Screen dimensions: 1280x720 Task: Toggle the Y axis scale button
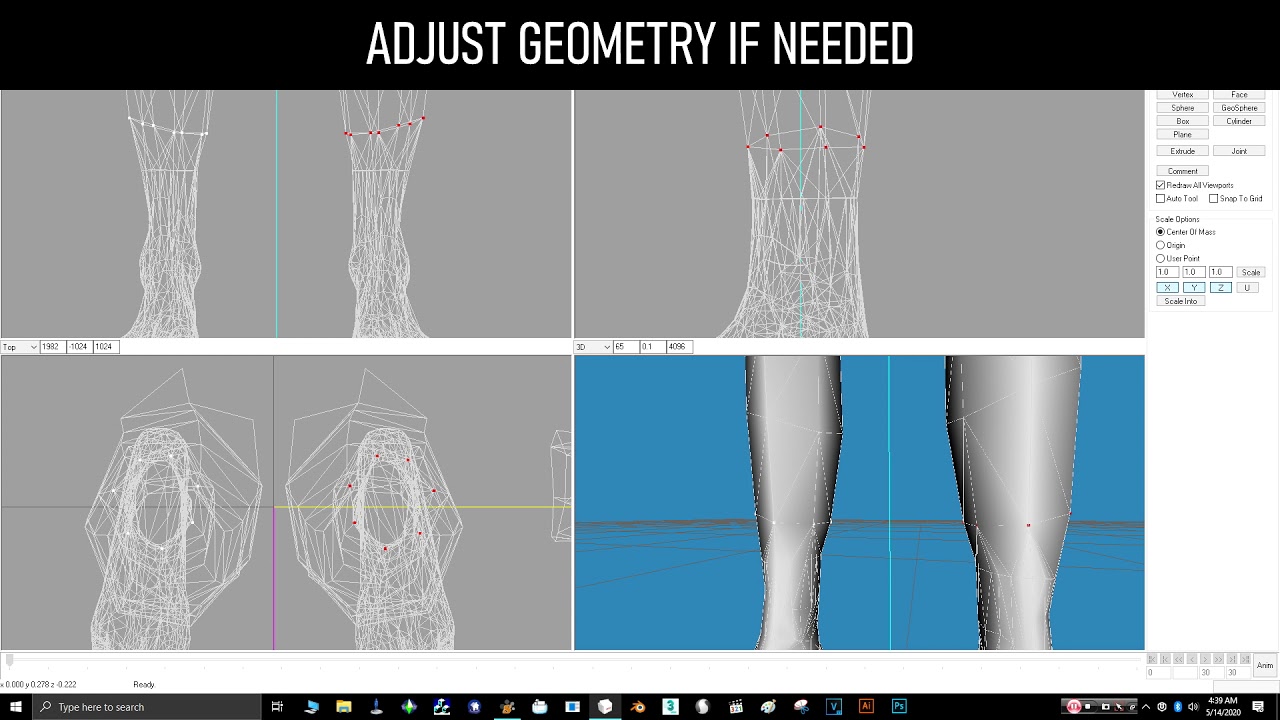coord(1193,288)
